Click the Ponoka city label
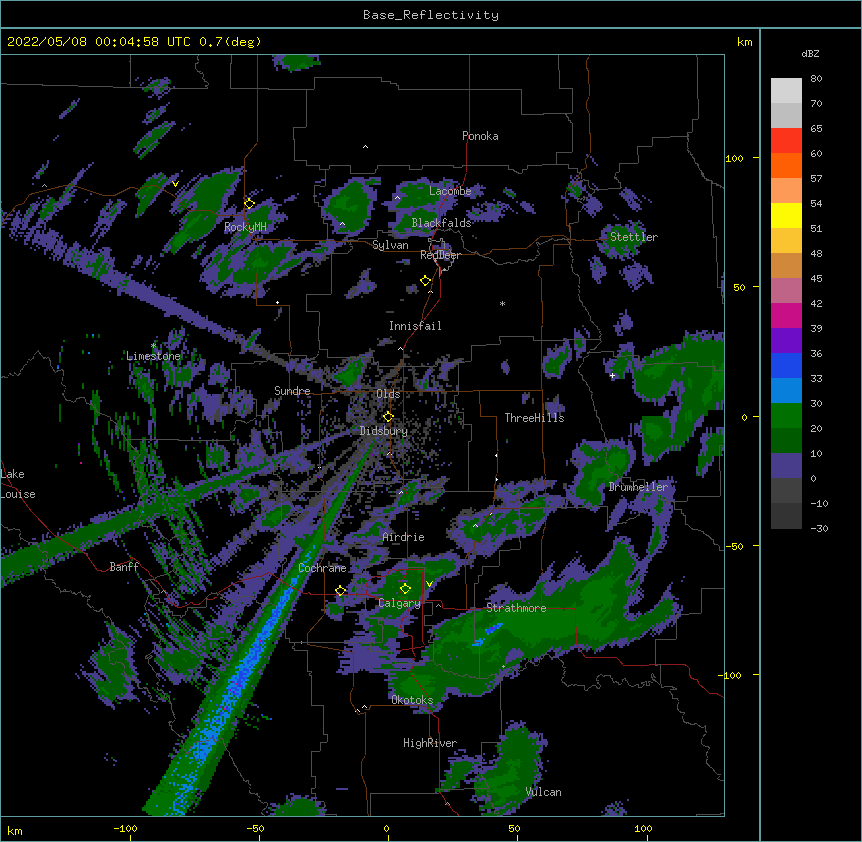 click(480, 136)
